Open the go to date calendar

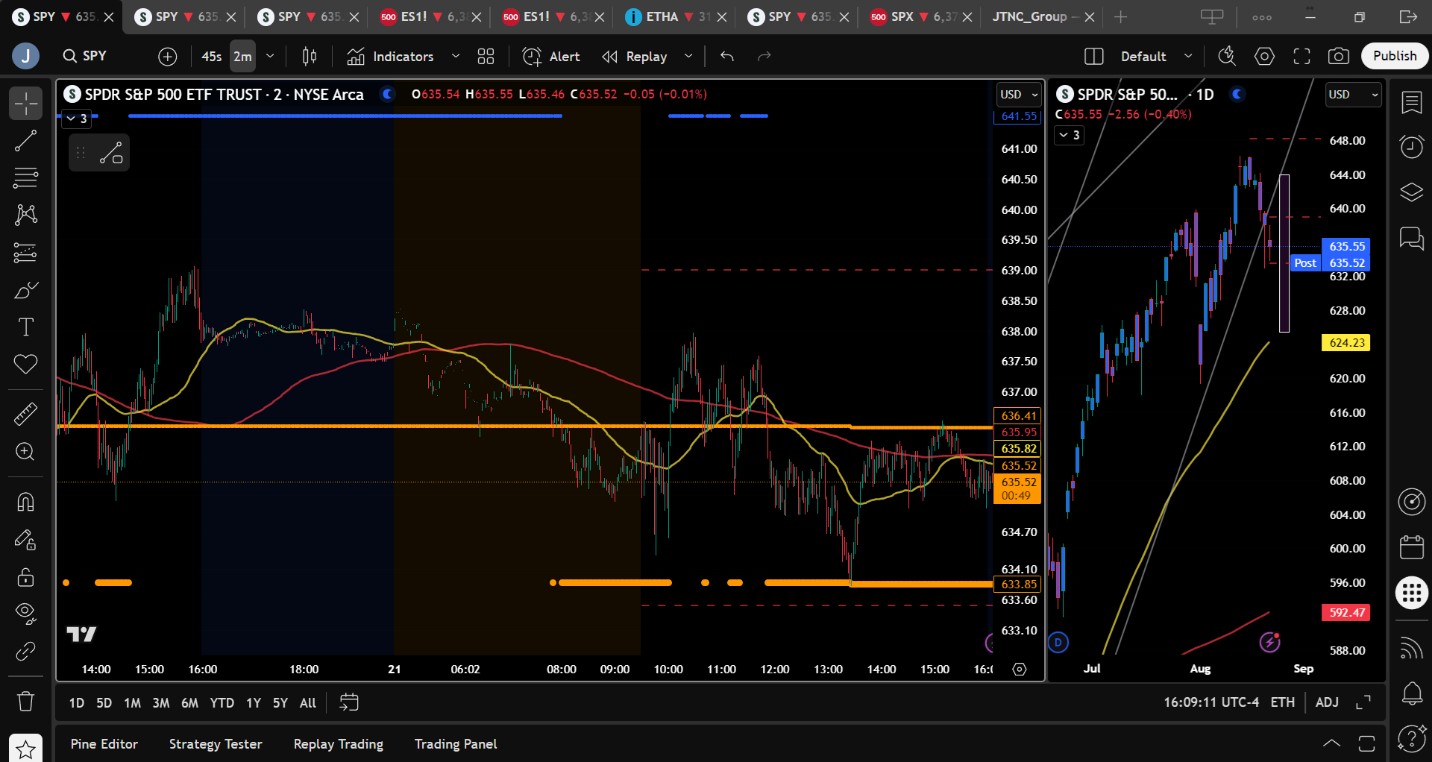click(349, 703)
